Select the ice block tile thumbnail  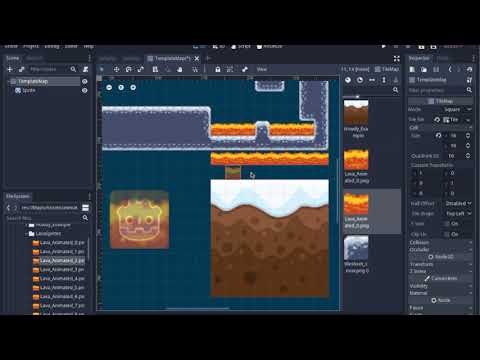[x=356, y=248]
